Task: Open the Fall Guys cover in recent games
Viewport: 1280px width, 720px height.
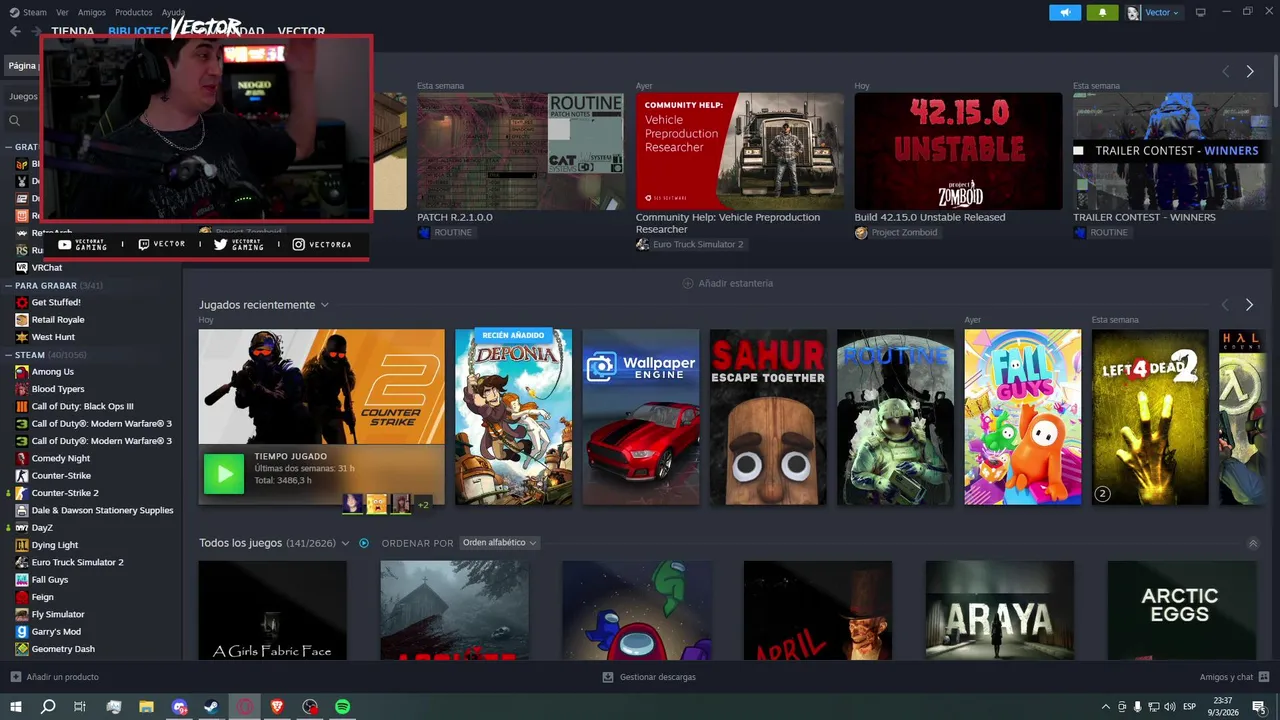Action: click(x=1022, y=417)
